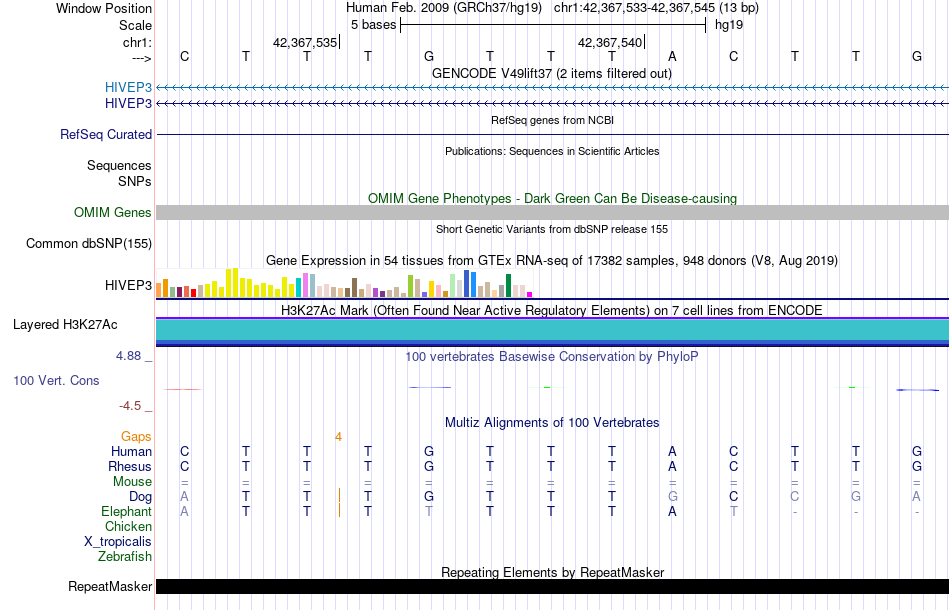
Task: Click base A in the ---> reference sequence row
Action: (672, 56)
